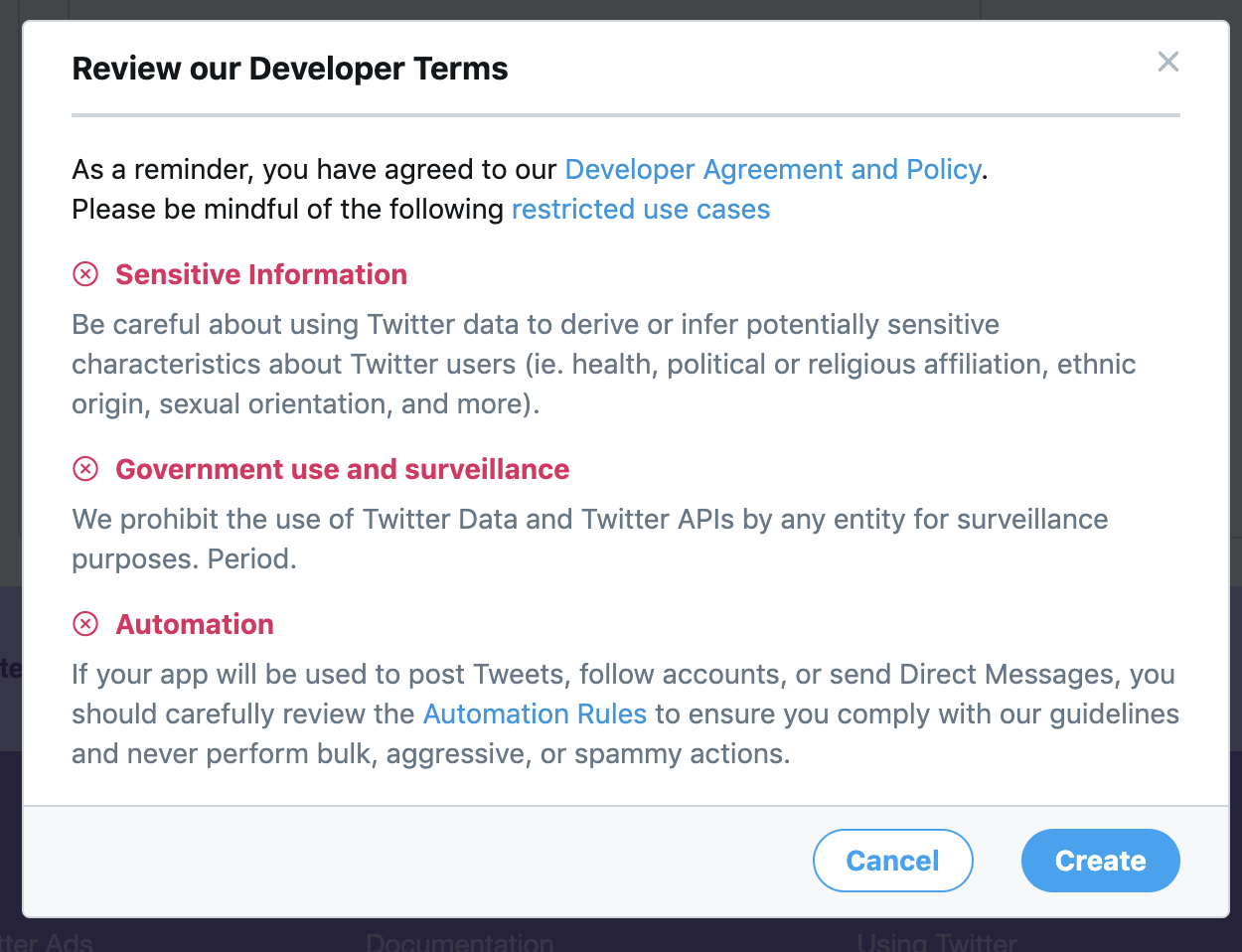Click the circled-x icon beside Government use
Screen dimensions: 1242x952
tap(86, 469)
